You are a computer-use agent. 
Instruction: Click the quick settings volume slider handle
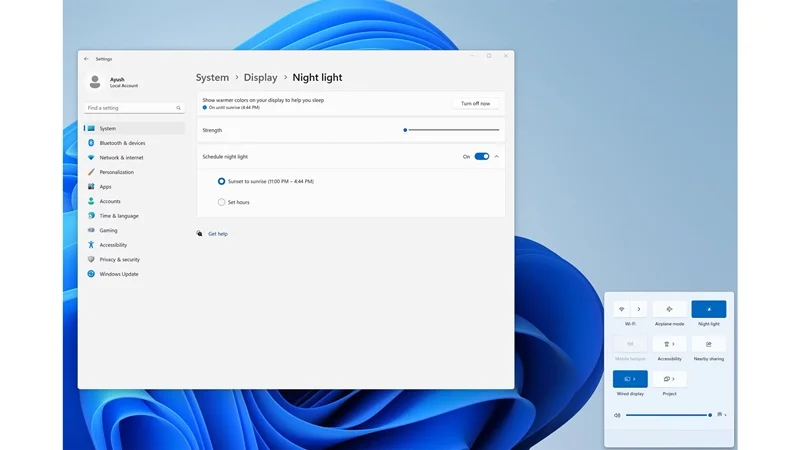click(710, 415)
